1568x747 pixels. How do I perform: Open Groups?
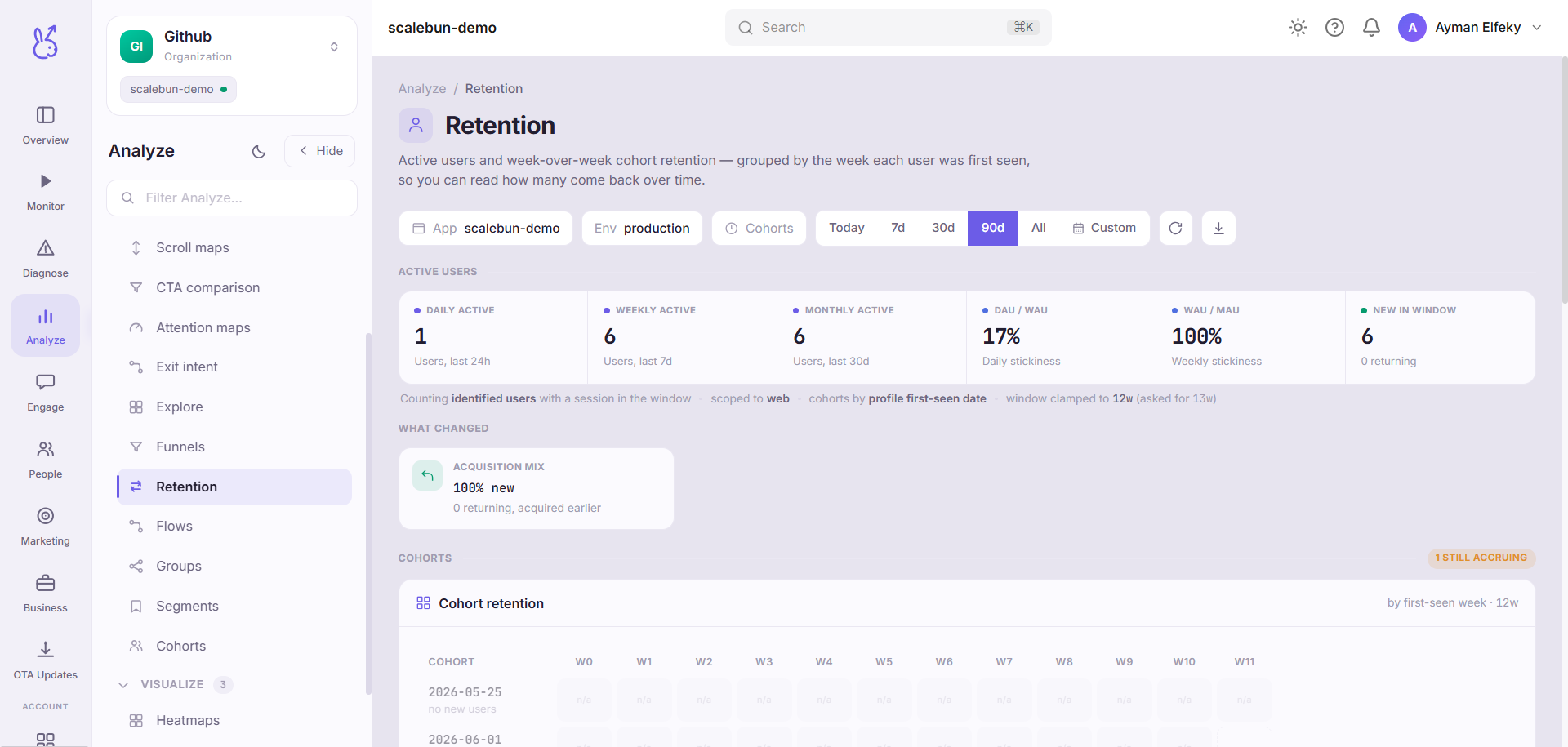pyautogui.click(x=234, y=567)
